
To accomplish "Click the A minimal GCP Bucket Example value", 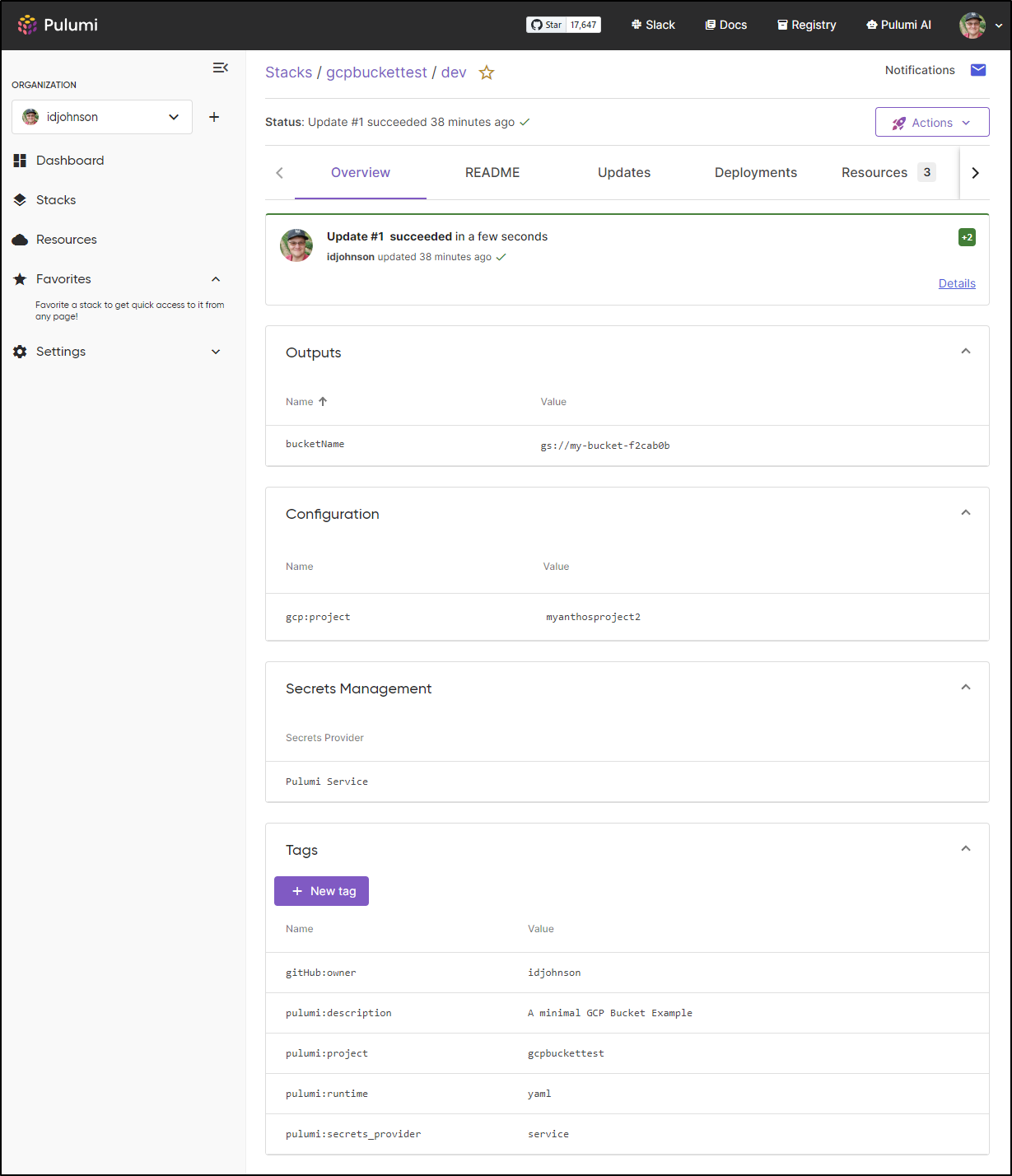I will click(x=610, y=1013).
